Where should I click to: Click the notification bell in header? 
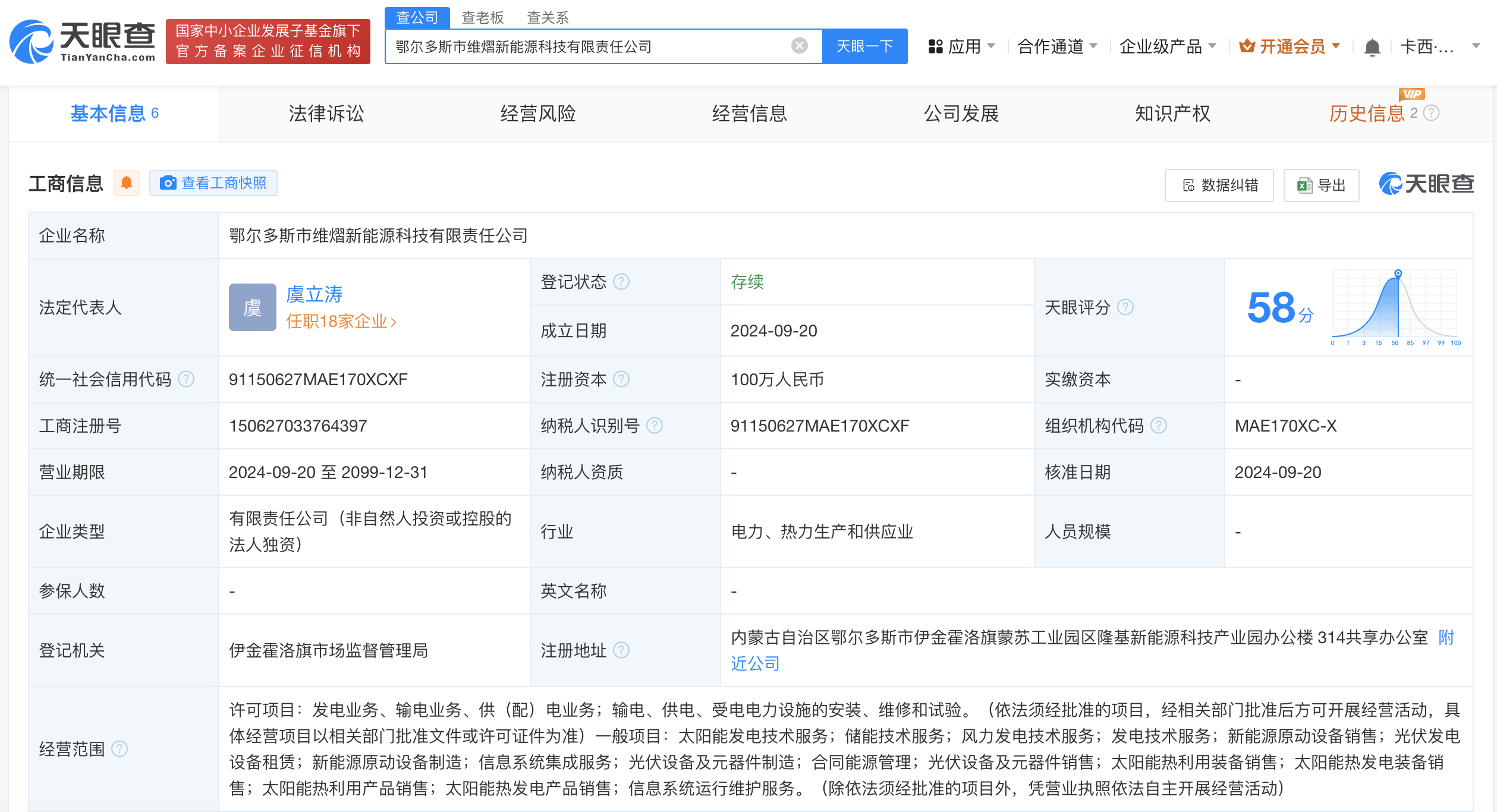click(x=1372, y=46)
